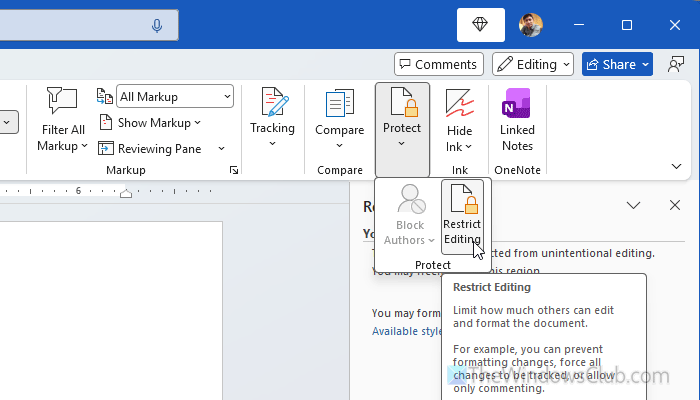Viewport: 700px width, 400px height.
Task: Open Restrict Editing pane options chevron
Action: tap(633, 205)
